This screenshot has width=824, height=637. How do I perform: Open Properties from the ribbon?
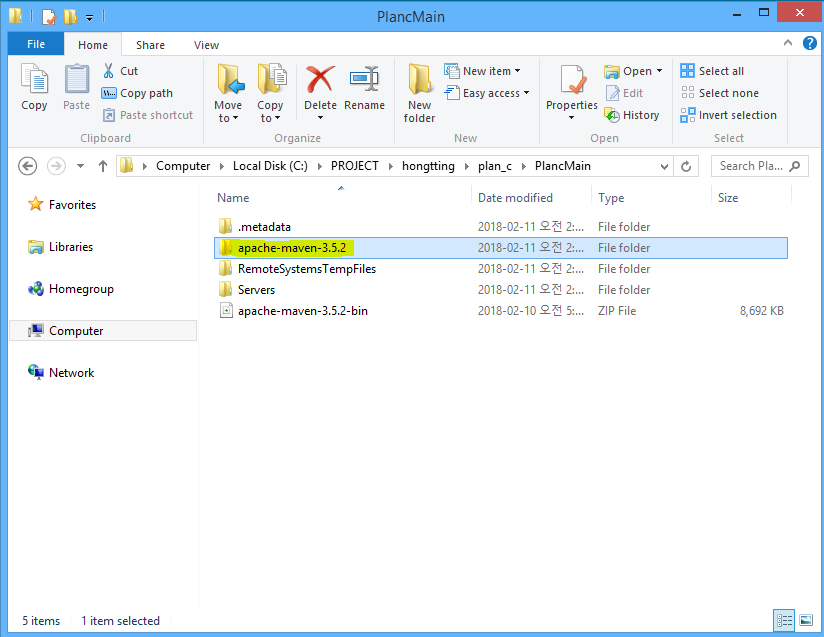click(x=572, y=82)
